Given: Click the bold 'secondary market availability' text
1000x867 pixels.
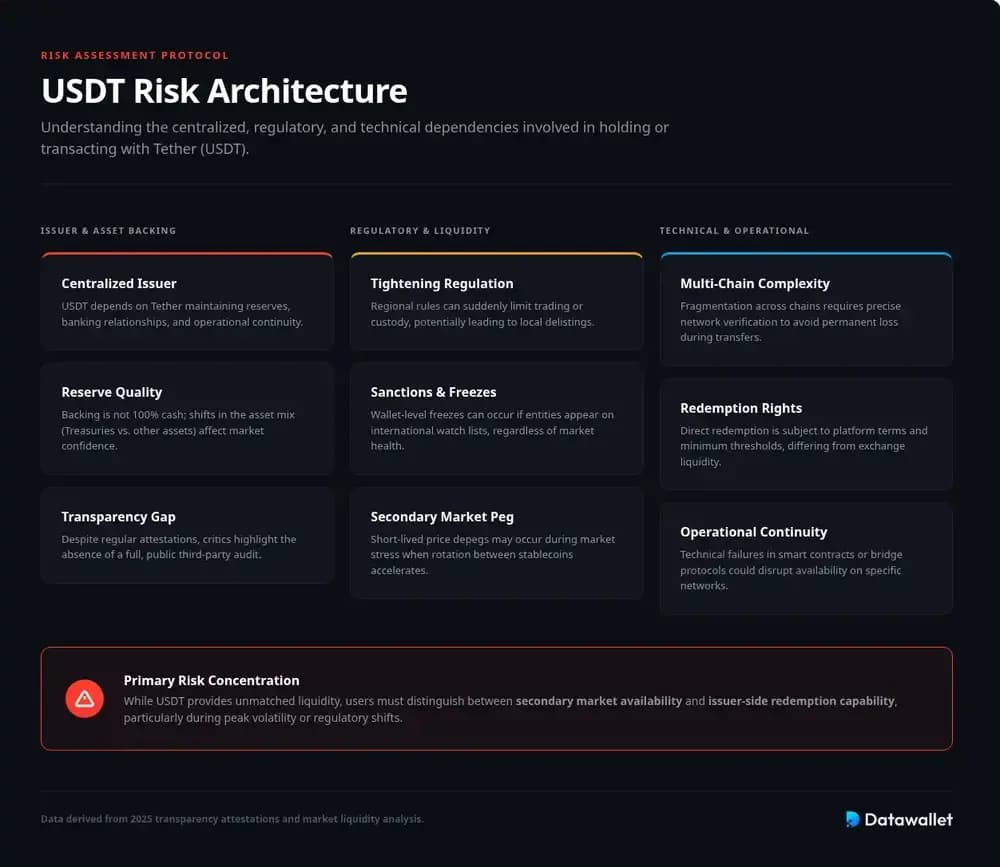Looking at the screenshot, I should (598, 701).
